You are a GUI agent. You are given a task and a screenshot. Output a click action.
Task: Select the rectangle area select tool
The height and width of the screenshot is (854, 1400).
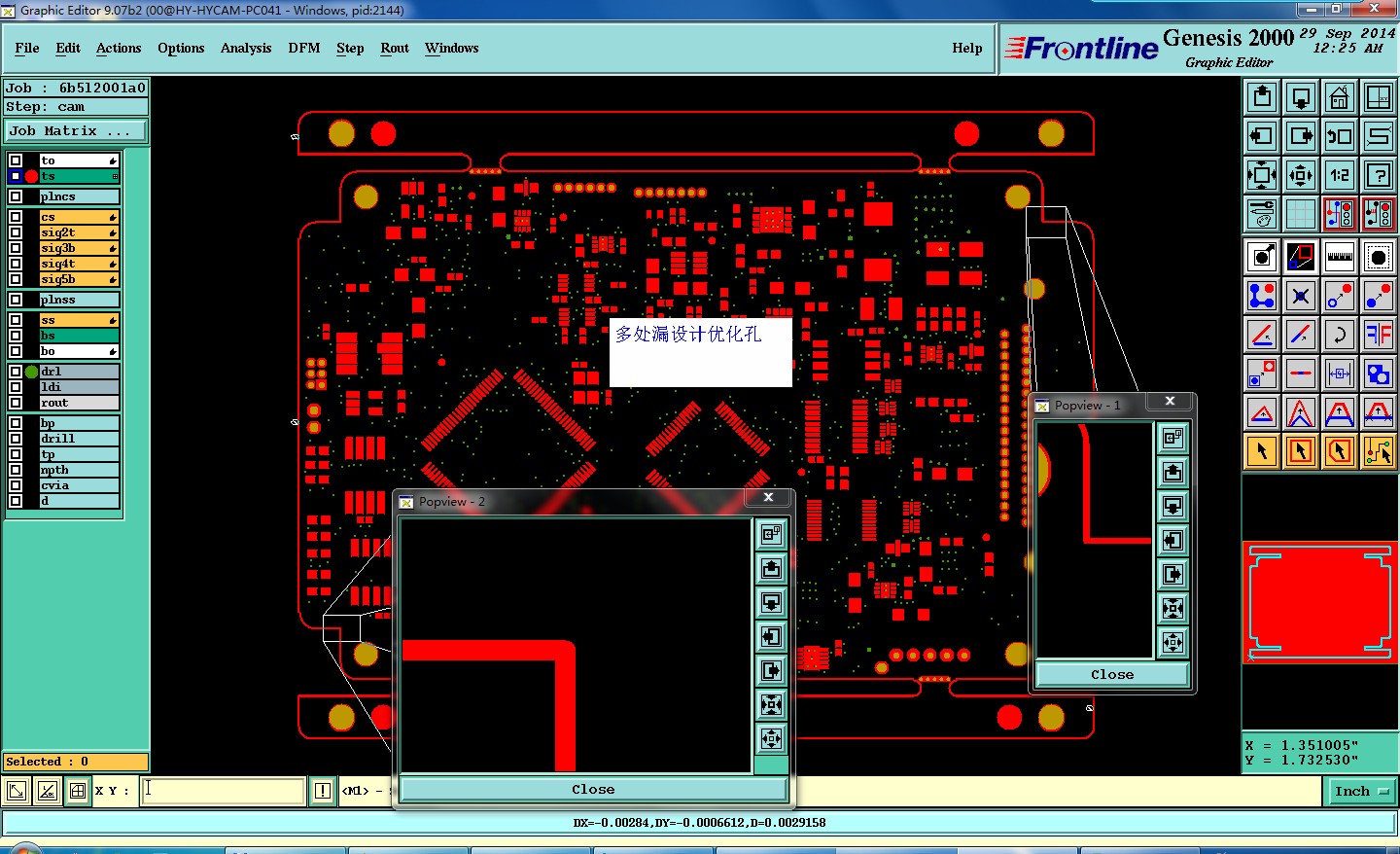point(1301,451)
